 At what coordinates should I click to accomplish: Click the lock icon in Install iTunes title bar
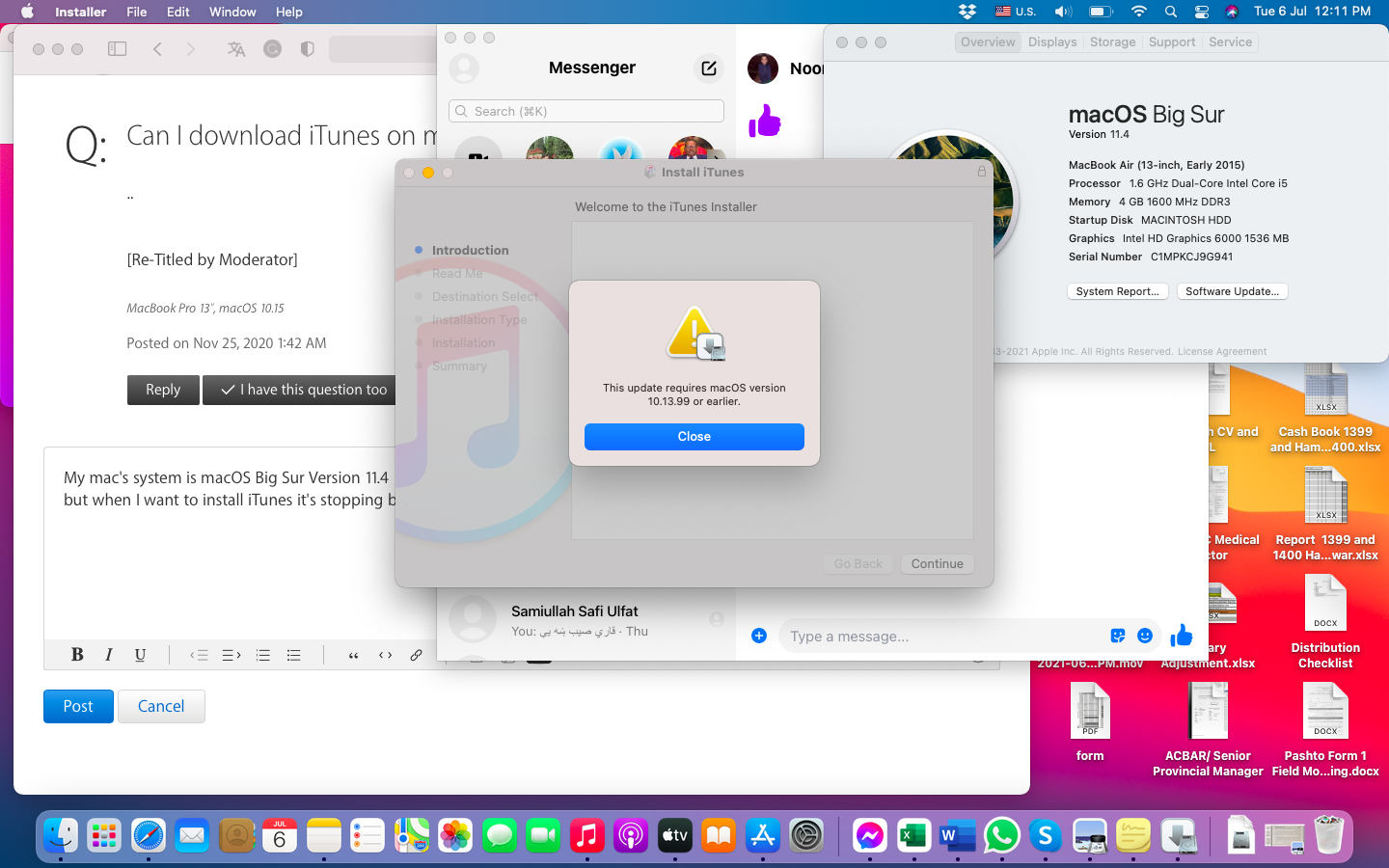[x=982, y=172]
